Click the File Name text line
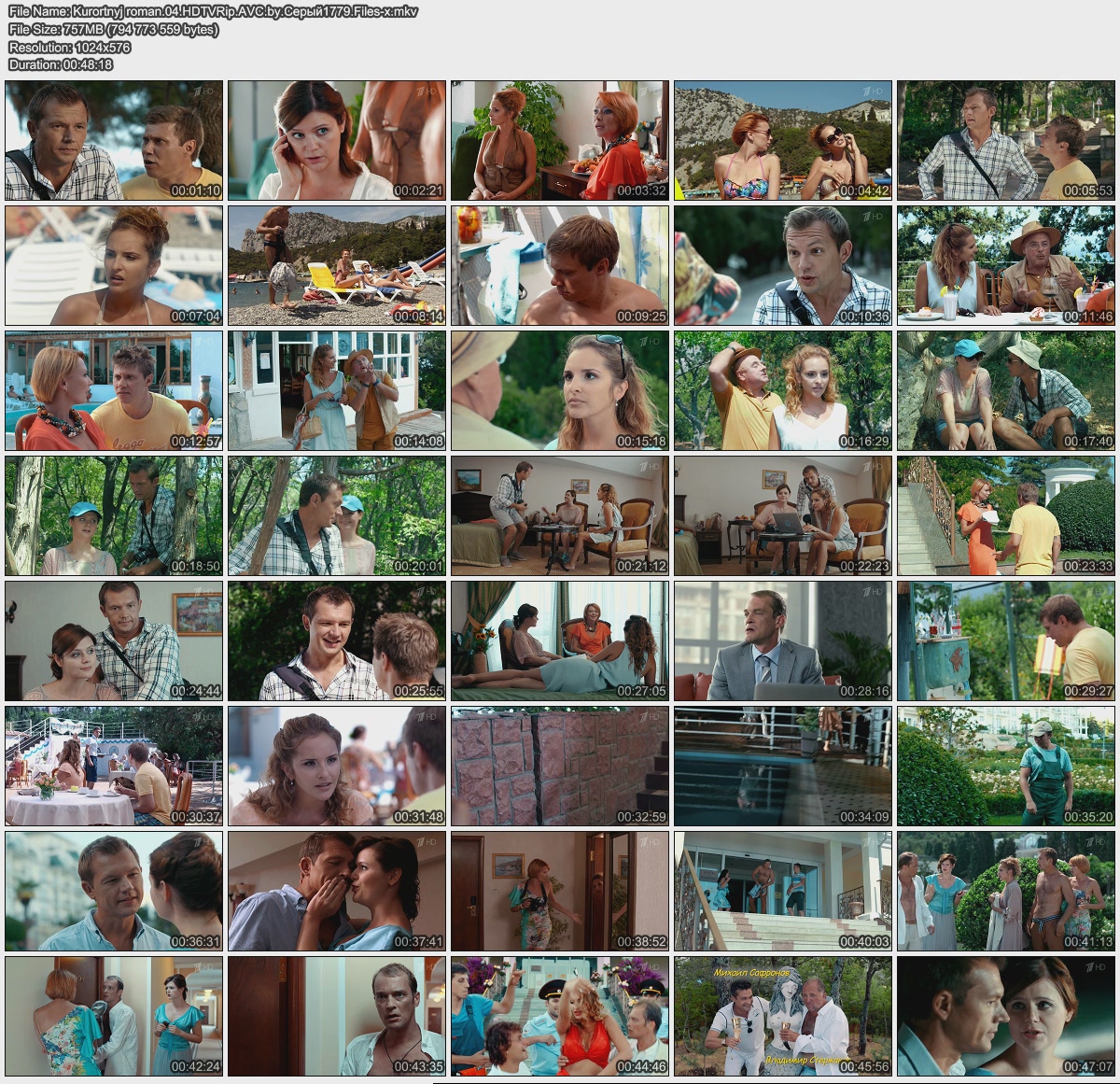The image size is (1120, 1084). pyautogui.click(x=213, y=12)
